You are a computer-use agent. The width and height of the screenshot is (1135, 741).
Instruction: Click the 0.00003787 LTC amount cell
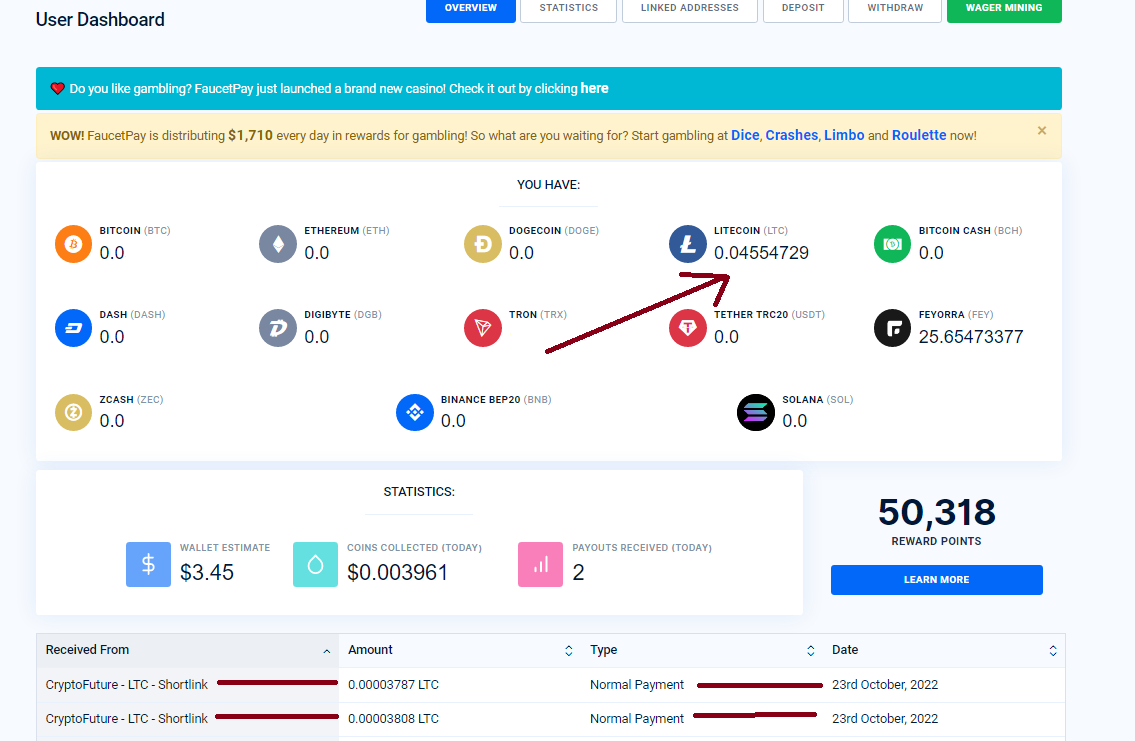pos(393,685)
